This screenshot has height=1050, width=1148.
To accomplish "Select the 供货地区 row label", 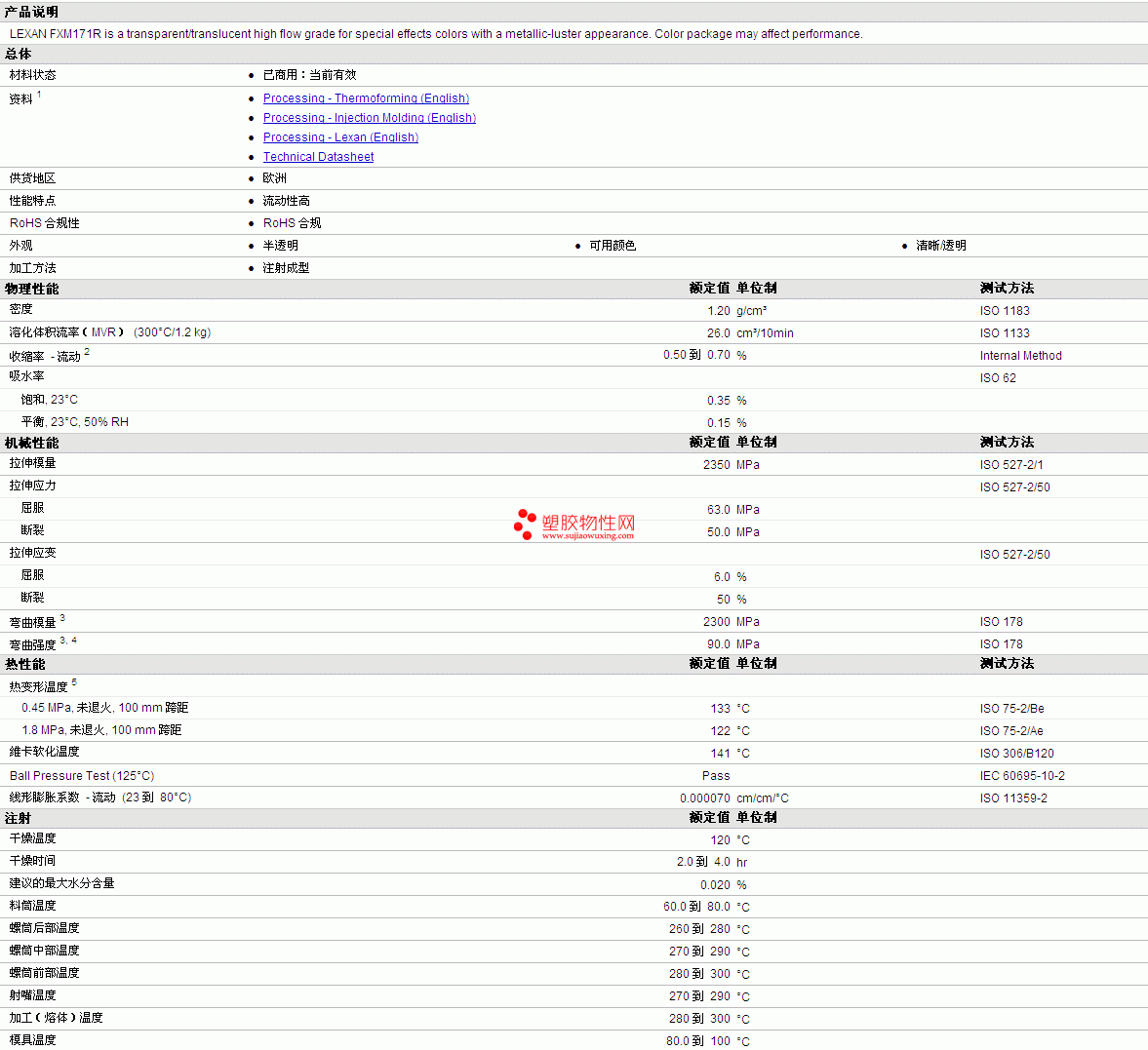I will (32, 177).
